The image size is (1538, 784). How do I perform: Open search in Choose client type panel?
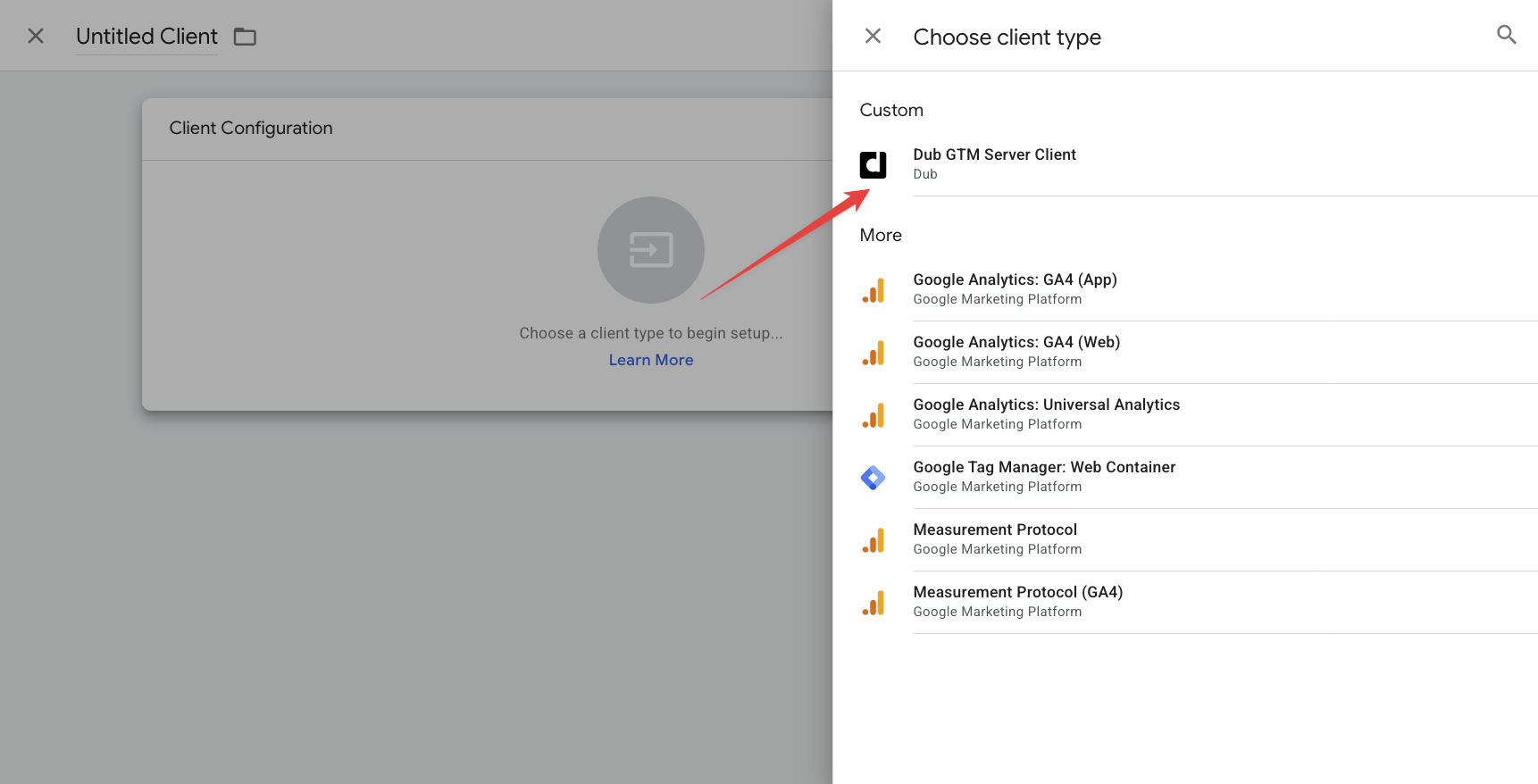pyautogui.click(x=1506, y=35)
